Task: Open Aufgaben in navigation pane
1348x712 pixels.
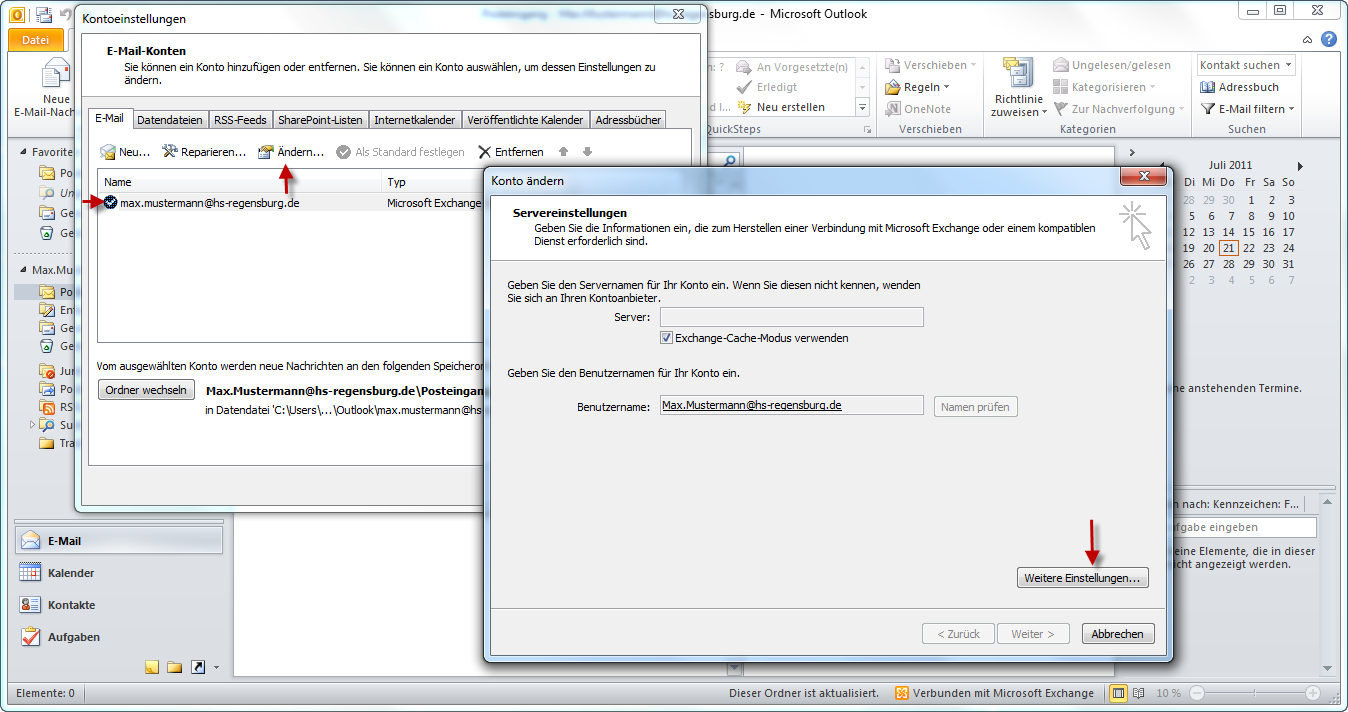Action: (118, 637)
